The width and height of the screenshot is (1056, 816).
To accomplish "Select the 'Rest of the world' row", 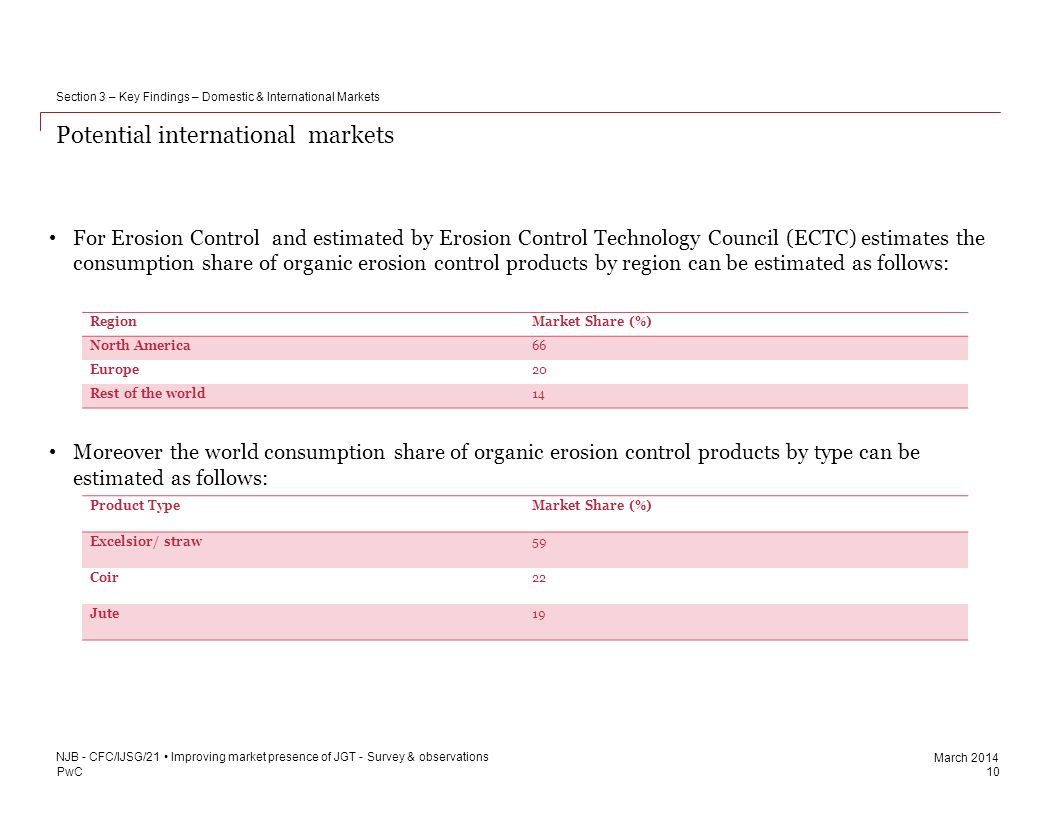I will 525,396.
